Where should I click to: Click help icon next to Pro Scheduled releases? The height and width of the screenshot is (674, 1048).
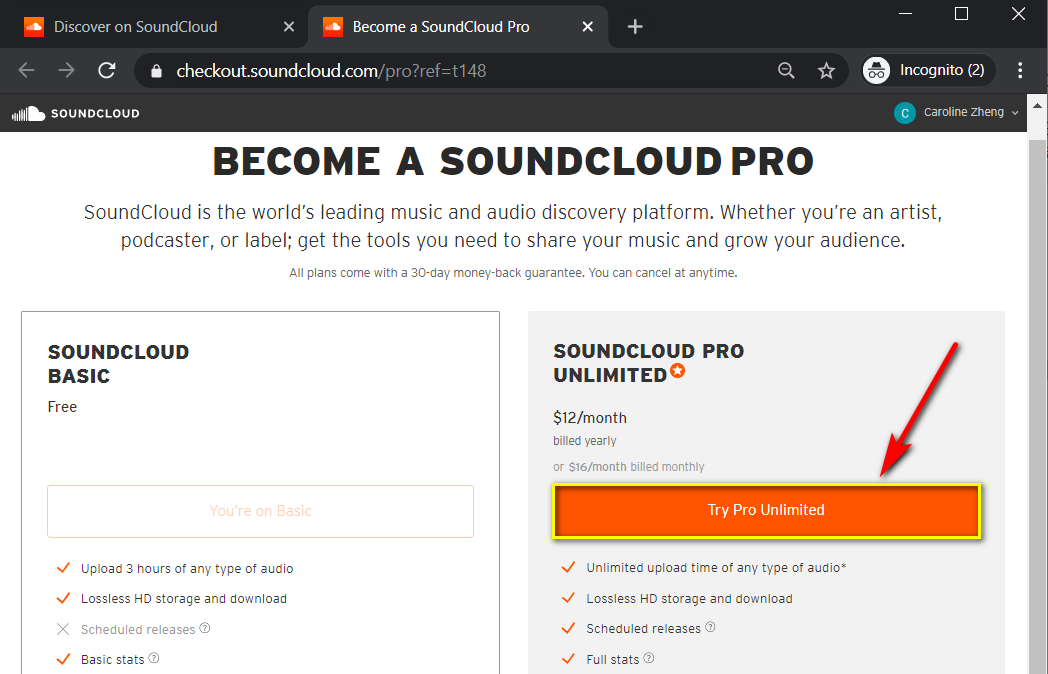tap(711, 628)
